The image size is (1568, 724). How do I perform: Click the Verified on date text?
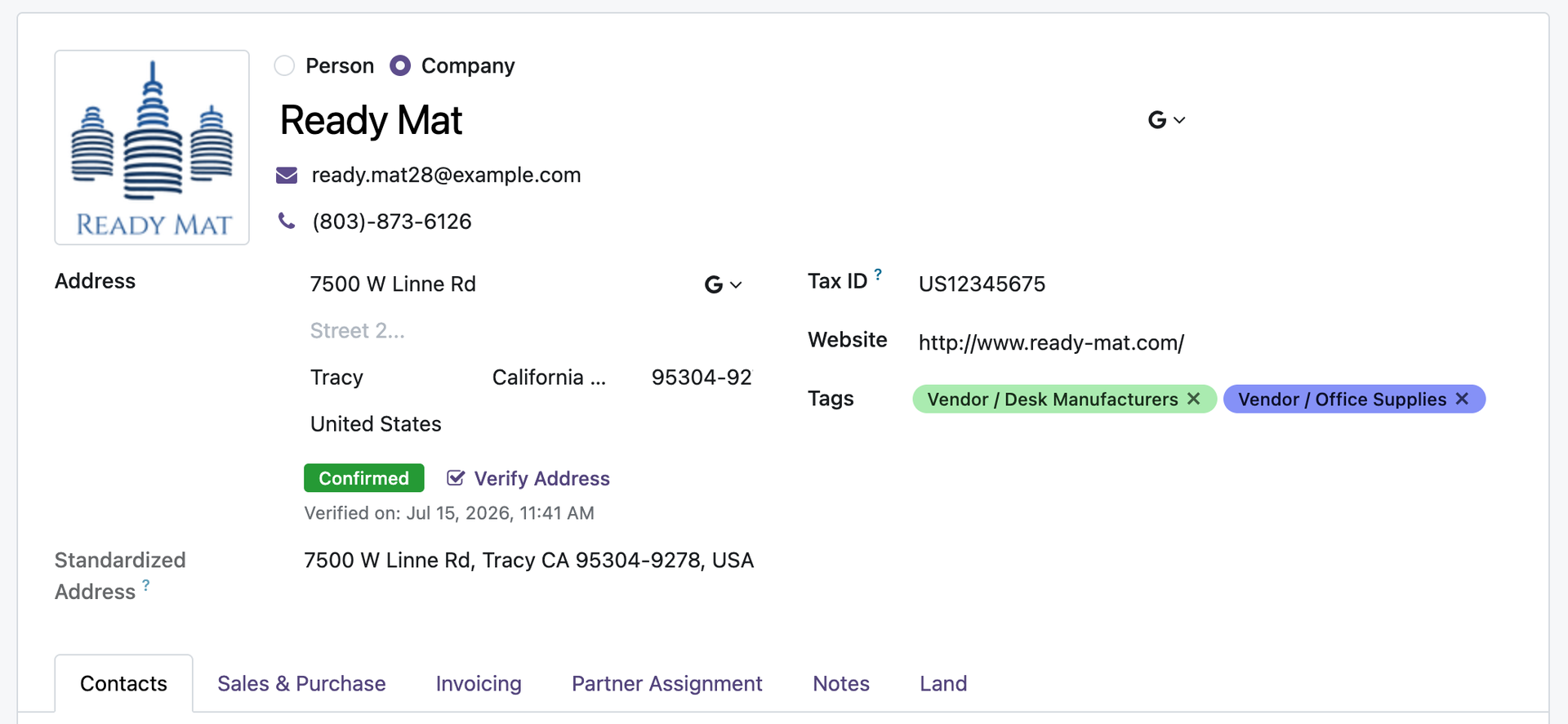pyautogui.click(x=449, y=513)
